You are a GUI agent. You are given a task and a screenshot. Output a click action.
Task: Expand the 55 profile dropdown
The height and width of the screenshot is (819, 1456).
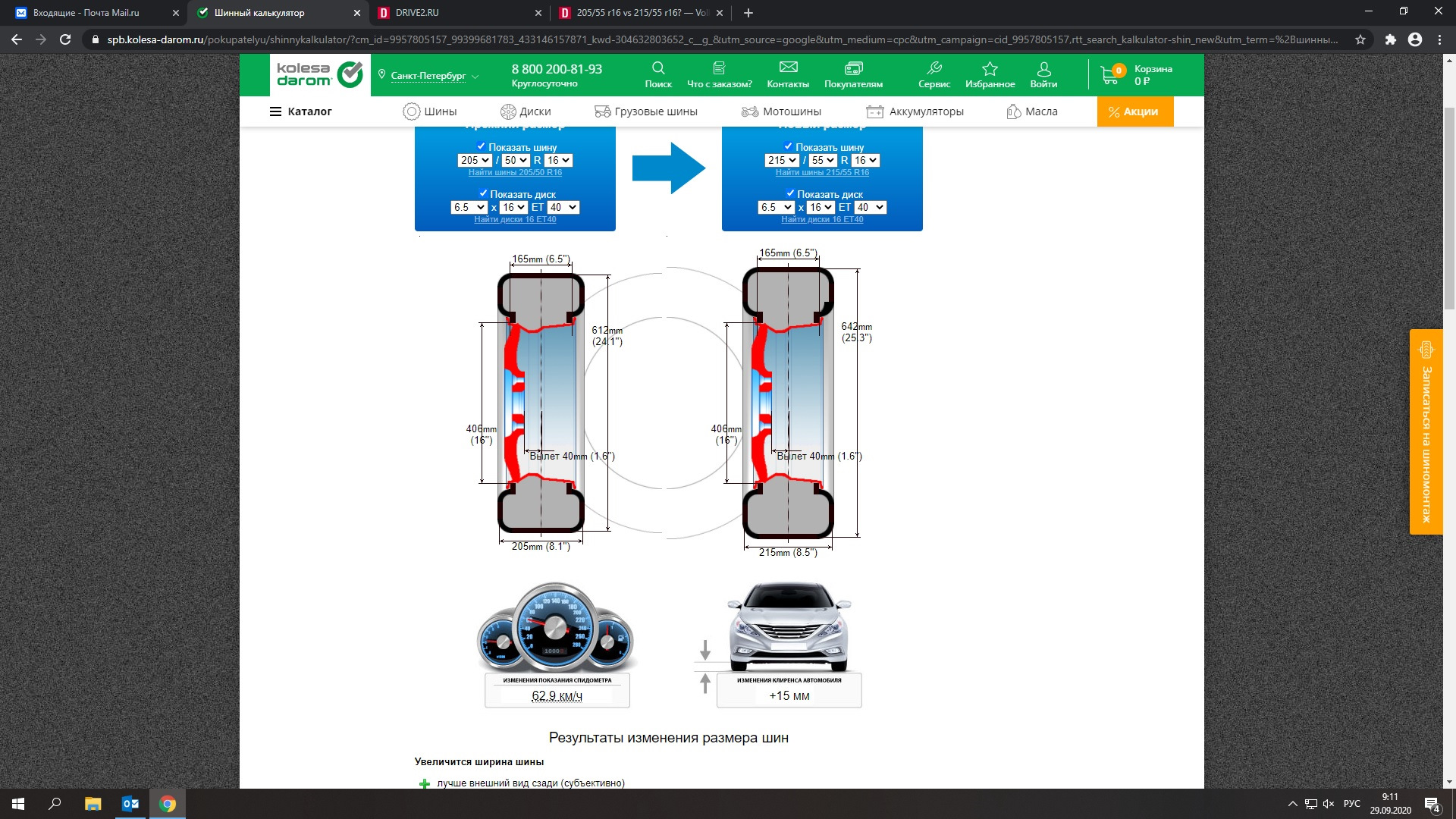click(822, 160)
